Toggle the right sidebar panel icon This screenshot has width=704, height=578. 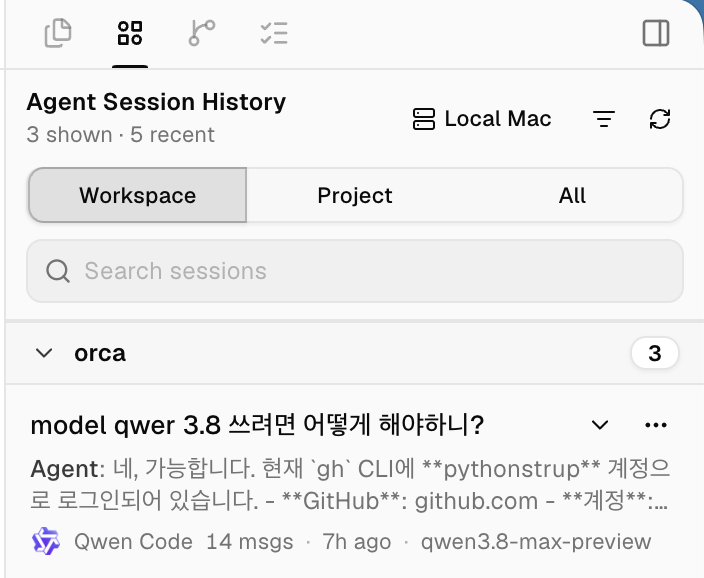pyautogui.click(x=656, y=33)
